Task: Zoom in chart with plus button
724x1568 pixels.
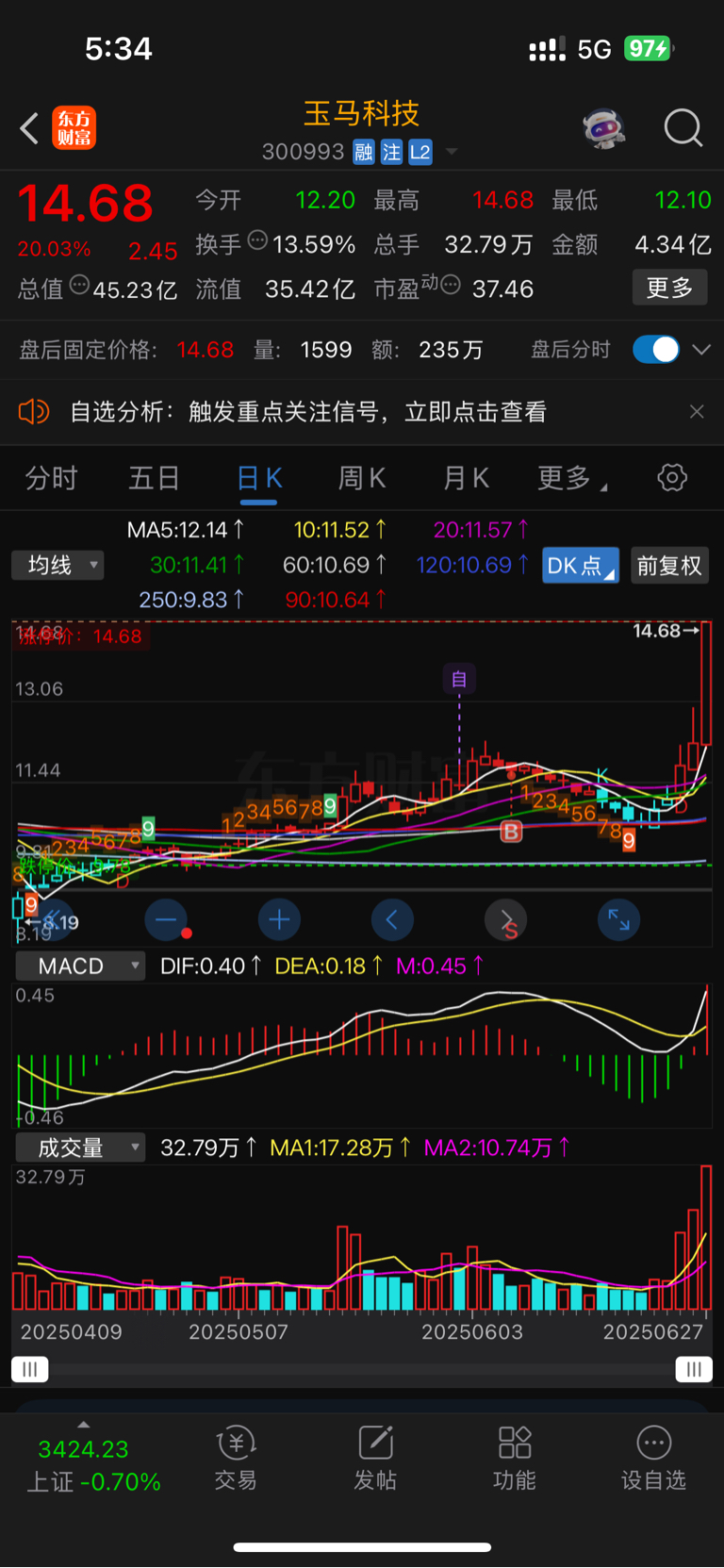Action: click(x=279, y=919)
